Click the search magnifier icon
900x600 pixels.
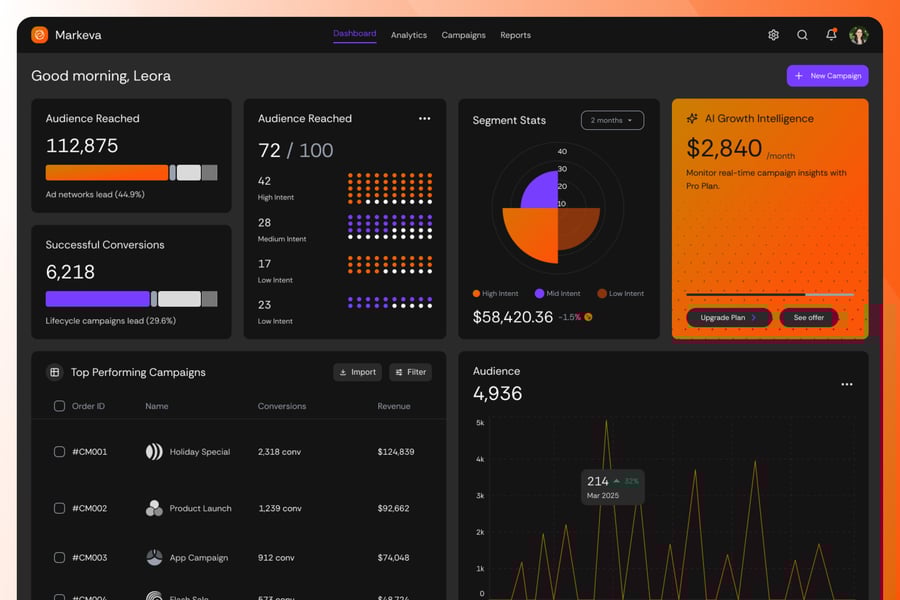pyautogui.click(x=802, y=35)
